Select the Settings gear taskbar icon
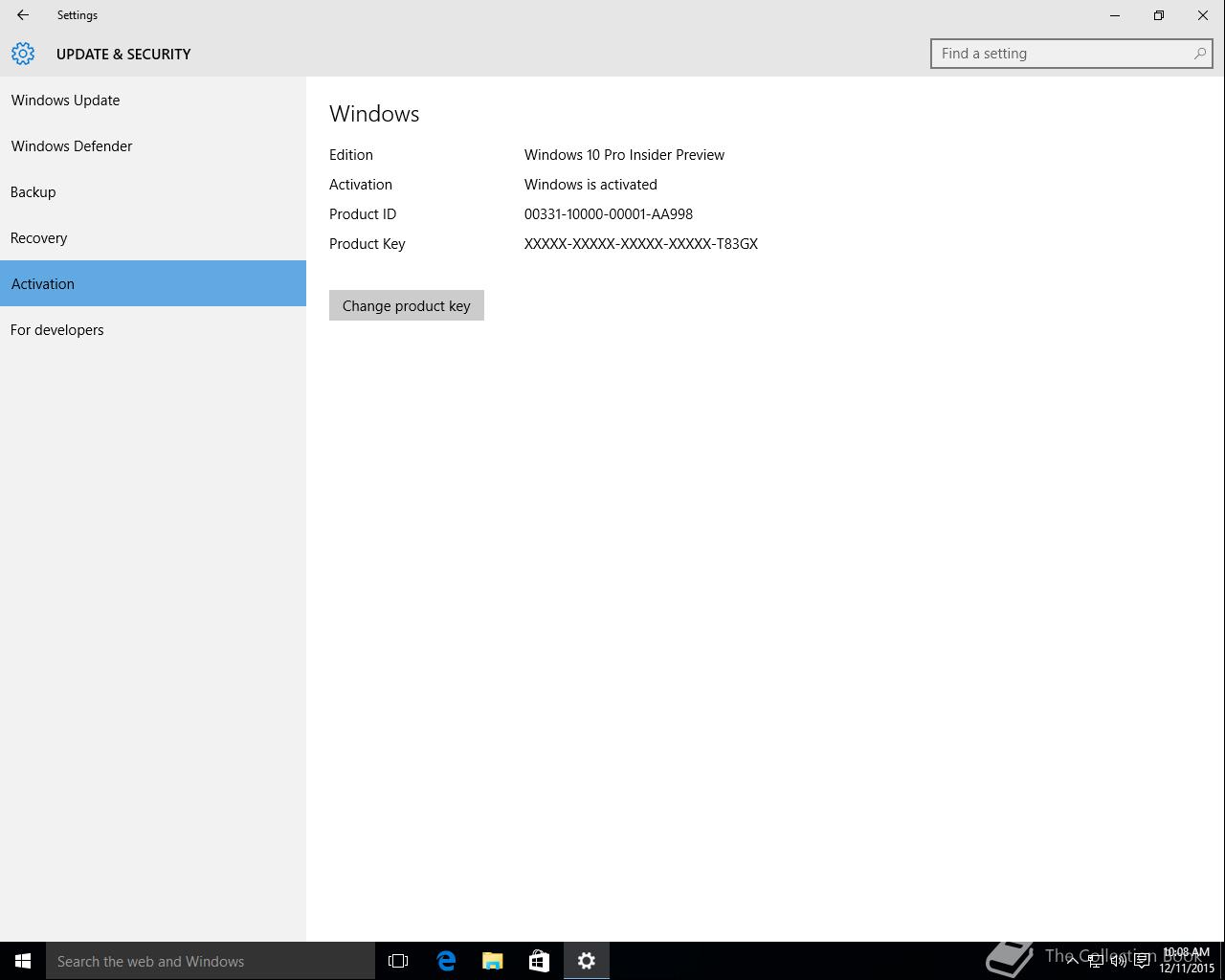This screenshot has height=980, width=1225. pyautogui.click(x=587, y=961)
